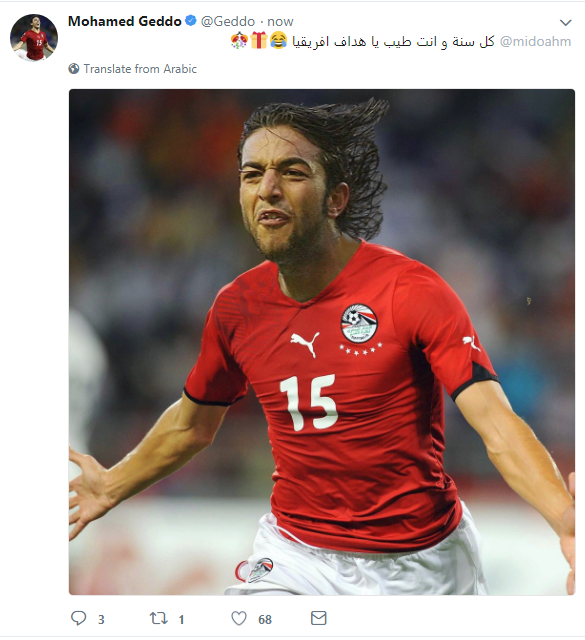Open the attached football player photo
The height and width of the screenshot is (640, 585).
coord(322,342)
